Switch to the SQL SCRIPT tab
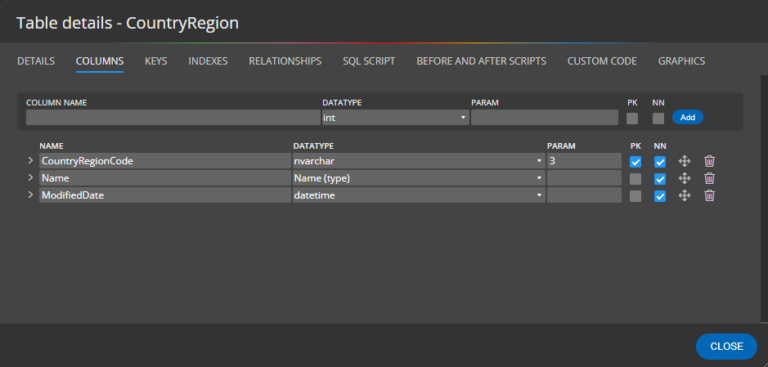The width and height of the screenshot is (768, 367). pos(369,61)
